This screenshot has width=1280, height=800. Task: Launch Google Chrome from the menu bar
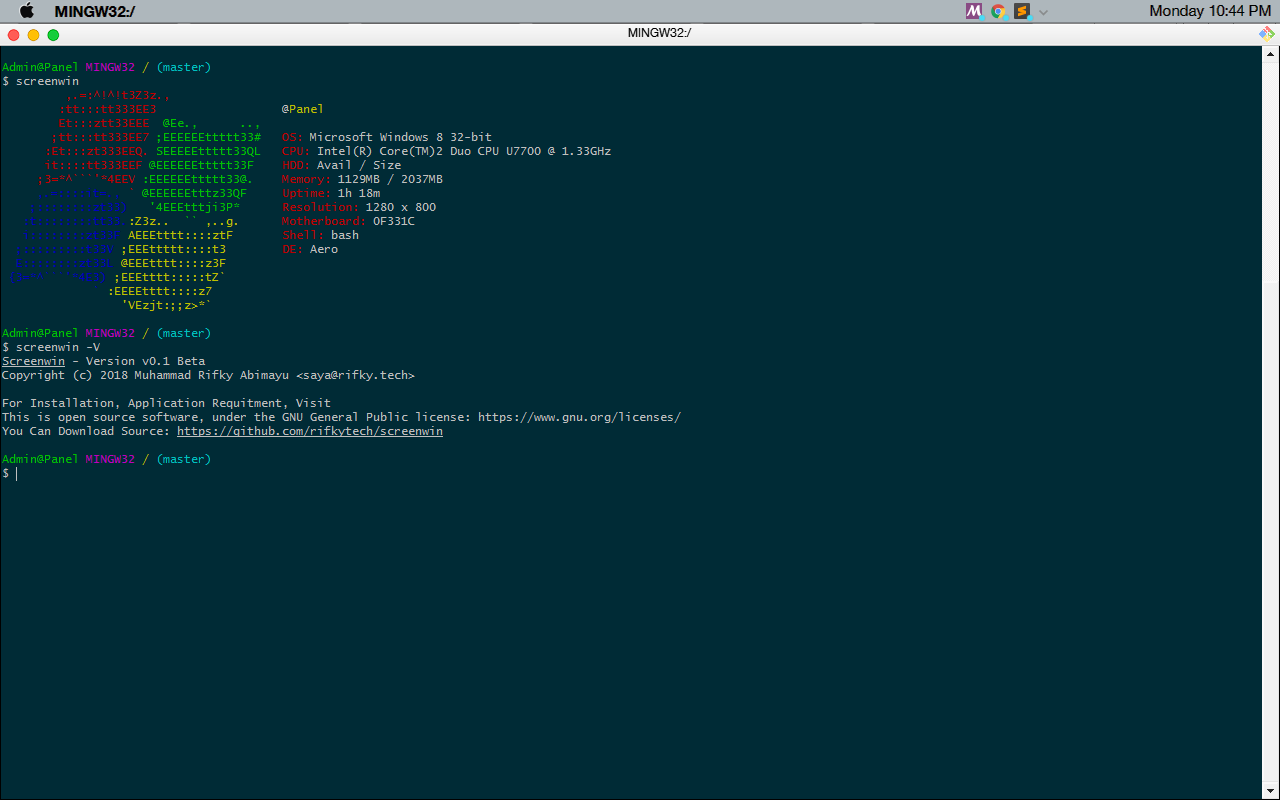click(x=997, y=11)
